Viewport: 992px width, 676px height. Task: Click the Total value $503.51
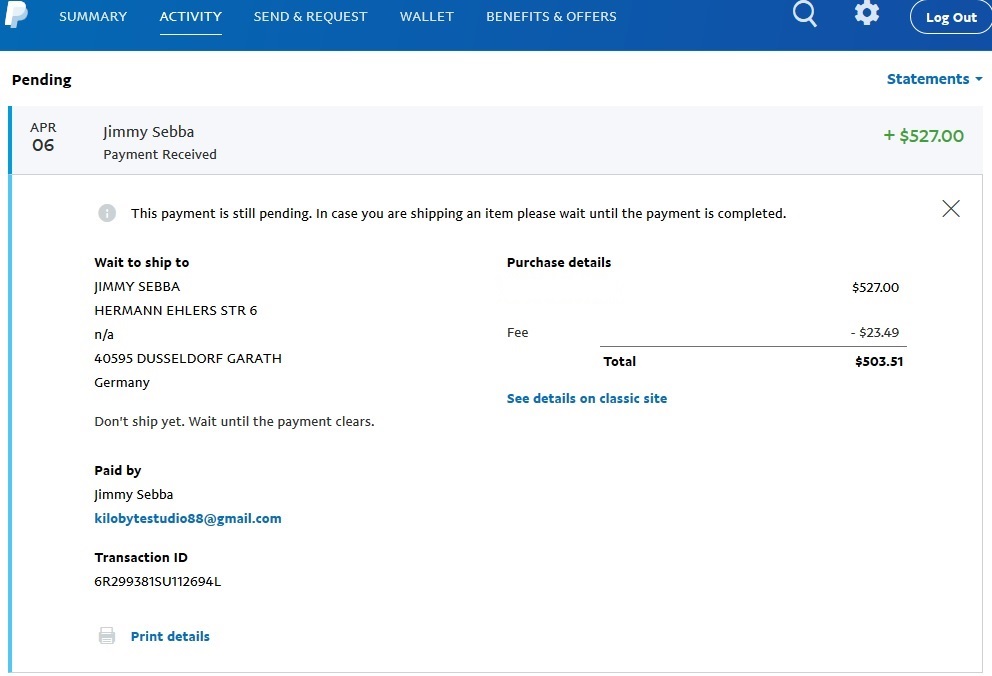(879, 362)
